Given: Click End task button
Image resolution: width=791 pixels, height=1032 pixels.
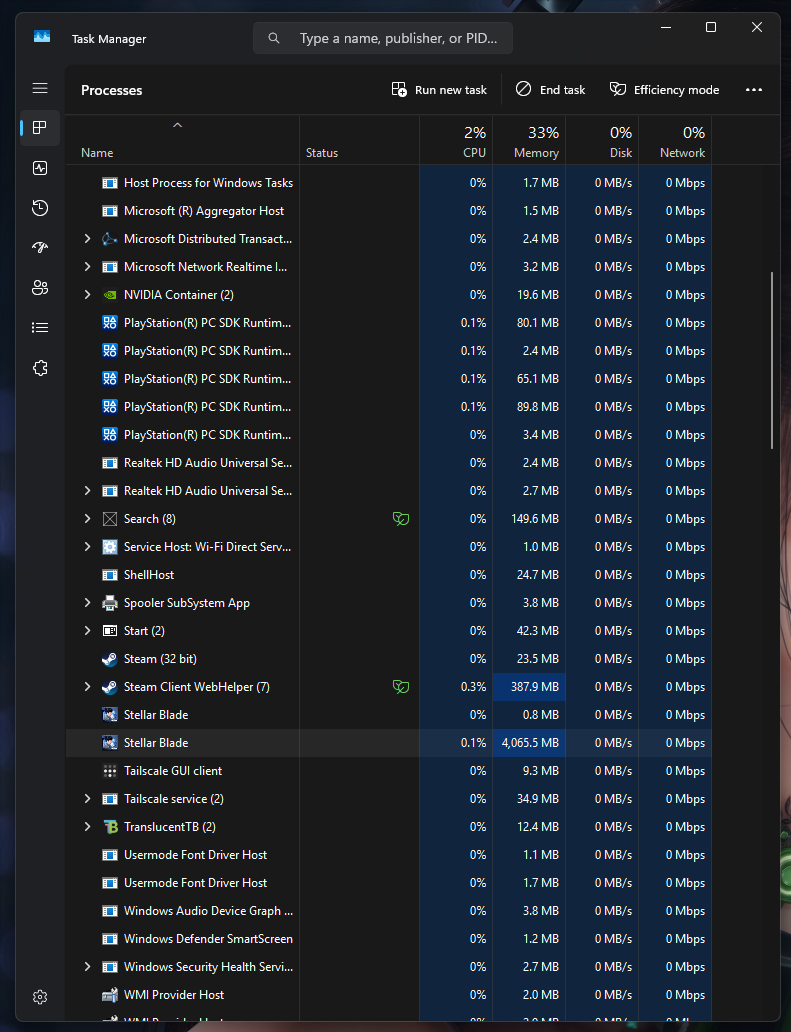Looking at the screenshot, I should click(x=550, y=90).
